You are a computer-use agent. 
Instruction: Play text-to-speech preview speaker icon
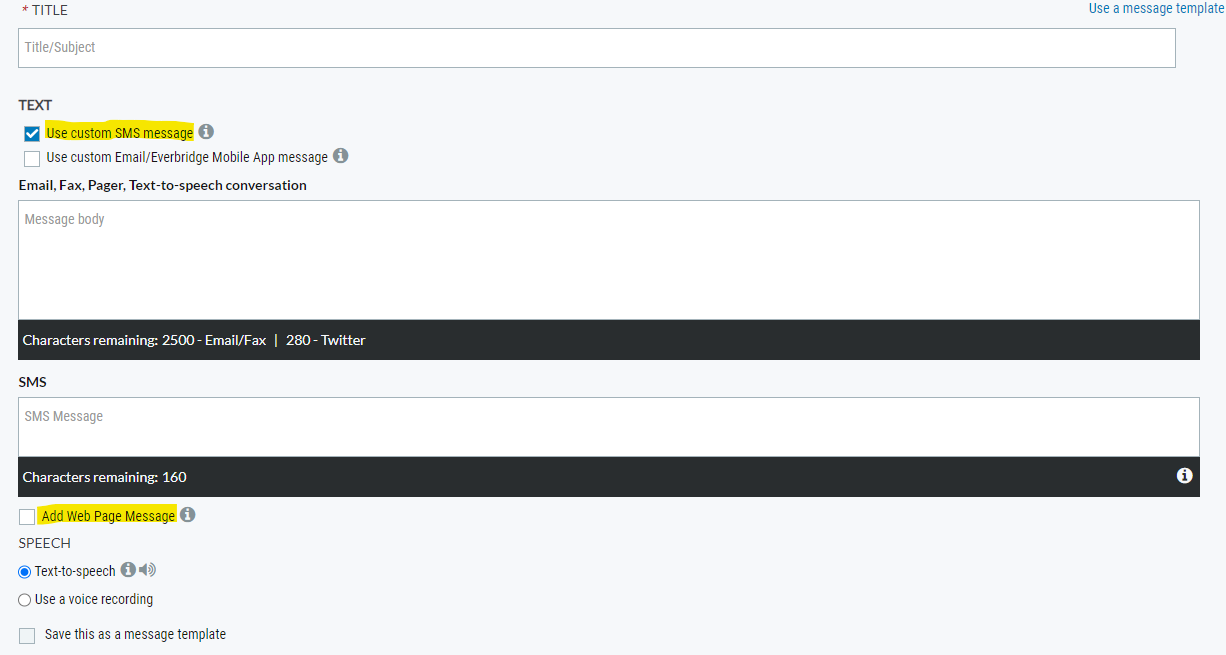(148, 570)
